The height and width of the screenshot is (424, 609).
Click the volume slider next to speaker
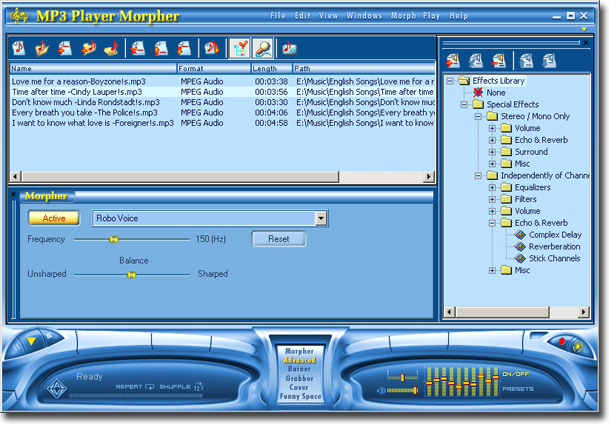click(x=402, y=390)
